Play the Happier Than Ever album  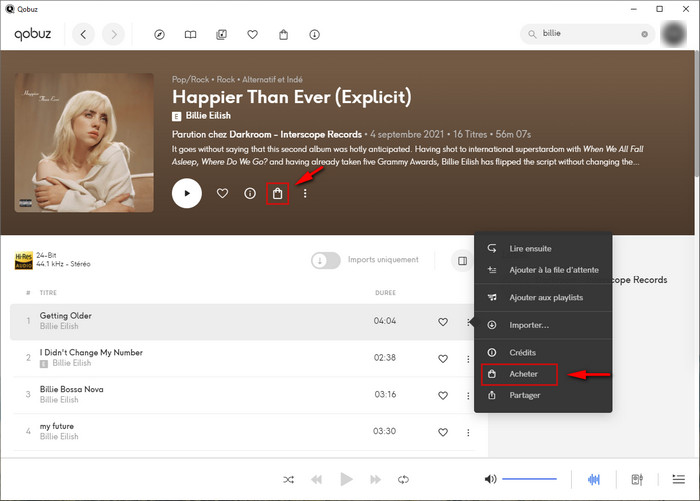point(187,193)
